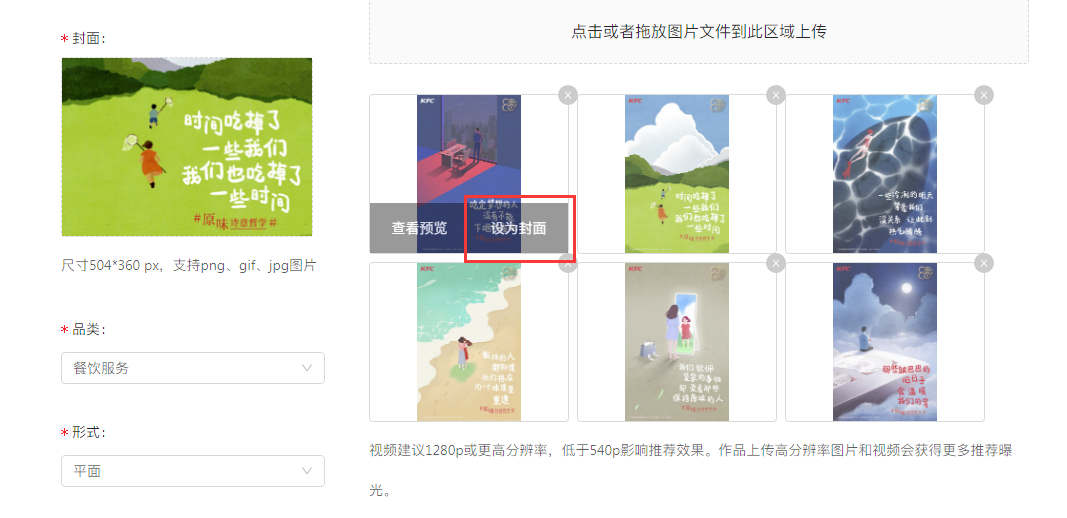Expand the 平面 dropdown chevron

pos(307,471)
